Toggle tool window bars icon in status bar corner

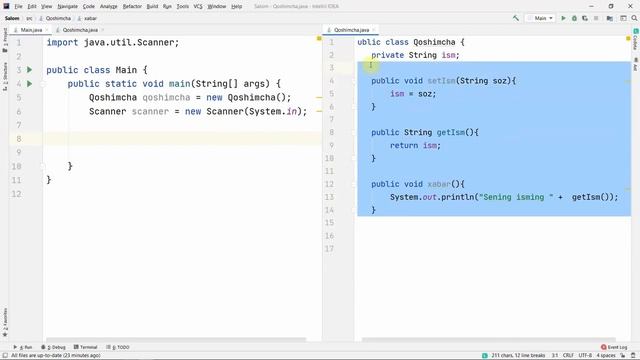5,356
